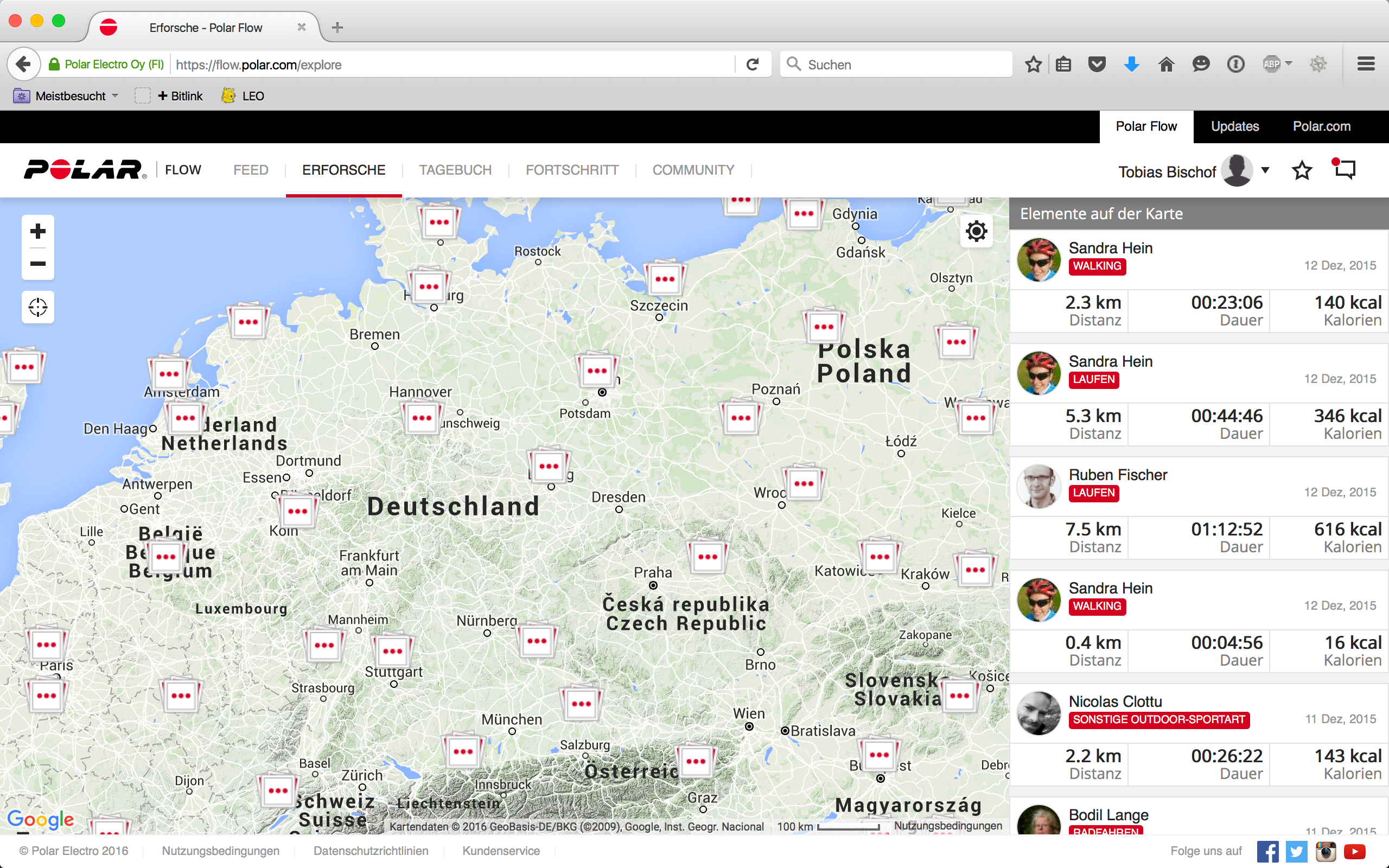1389x868 pixels.
Task: Zoom in on the map
Action: pyautogui.click(x=38, y=231)
